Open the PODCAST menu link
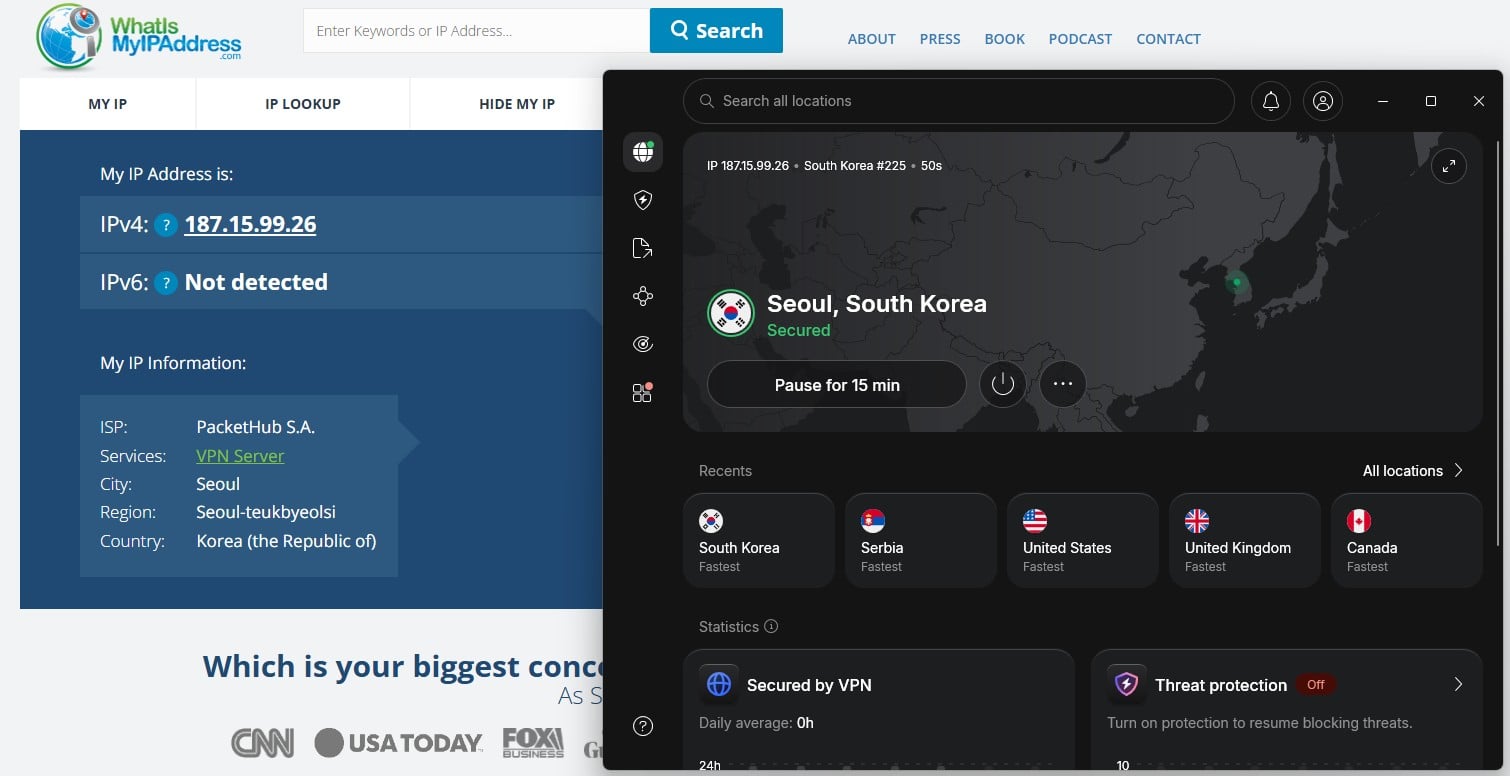This screenshot has width=1510, height=776. [x=1080, y=39]
